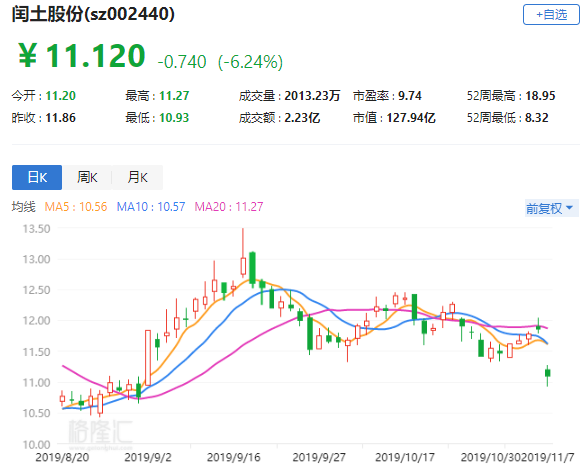Click the 最高 11.27 daily high
The height and width of the screenshot is (468, 585).
157,96
